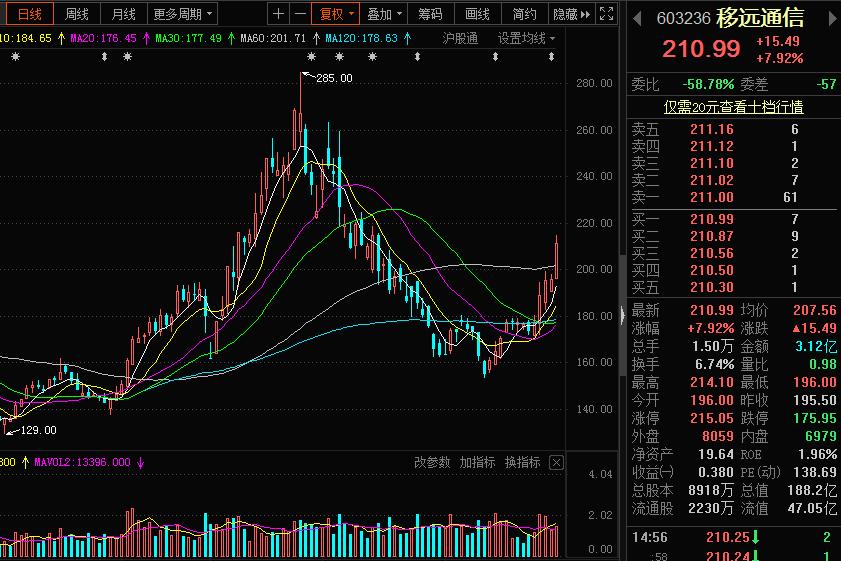Expand the 复权 adjustment dropdown
The image size is (841, 561).
pyautogui.click(x=337, y=14)
